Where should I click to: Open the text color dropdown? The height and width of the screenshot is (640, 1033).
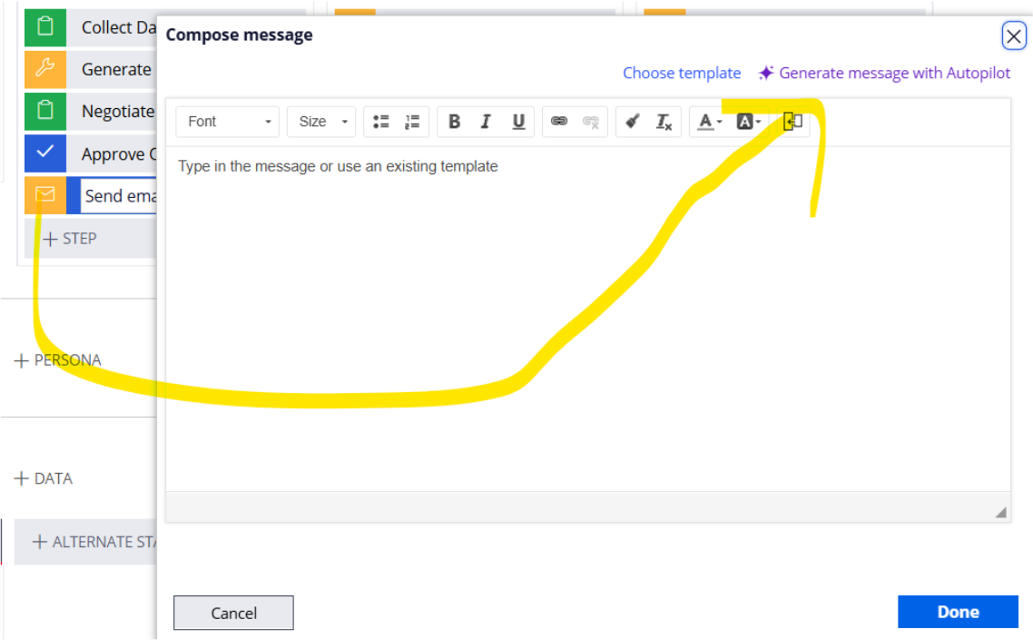click(x=708, y=121)
